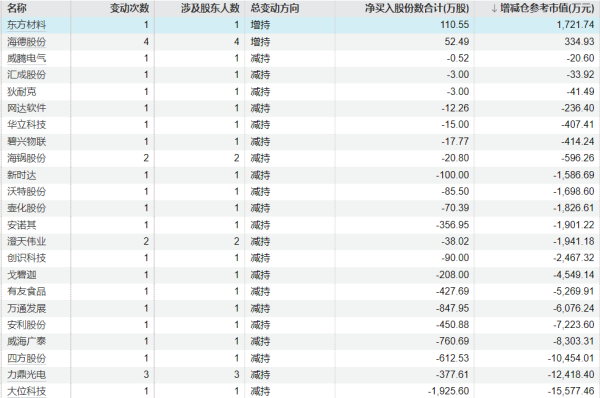Viewport: 600px width, 398px height.
Task: Select the -760.69 net shares cell
Action: click(452, 341)
